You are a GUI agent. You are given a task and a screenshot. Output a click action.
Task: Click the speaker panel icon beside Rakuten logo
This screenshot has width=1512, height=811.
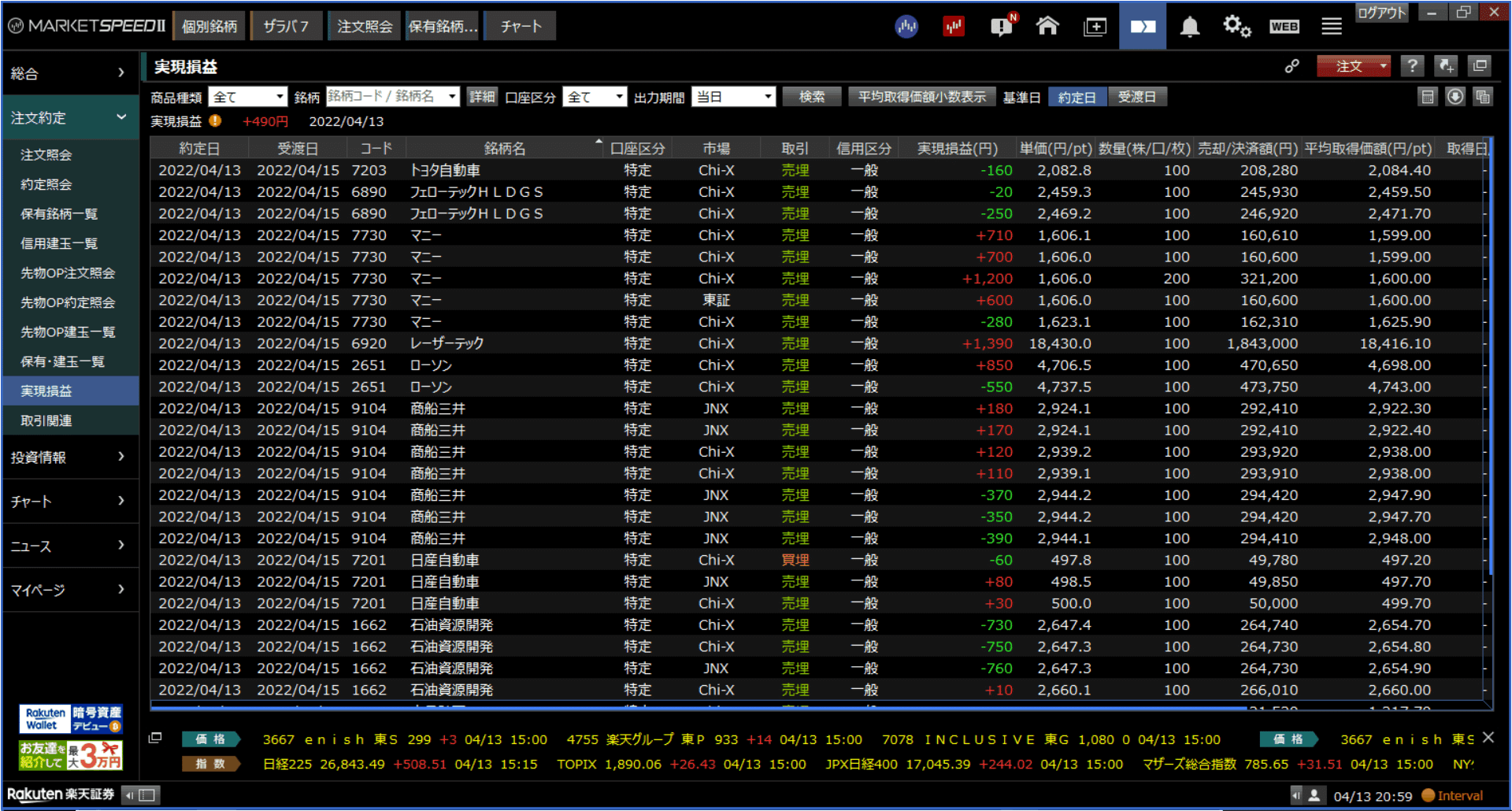click(142, 794)
